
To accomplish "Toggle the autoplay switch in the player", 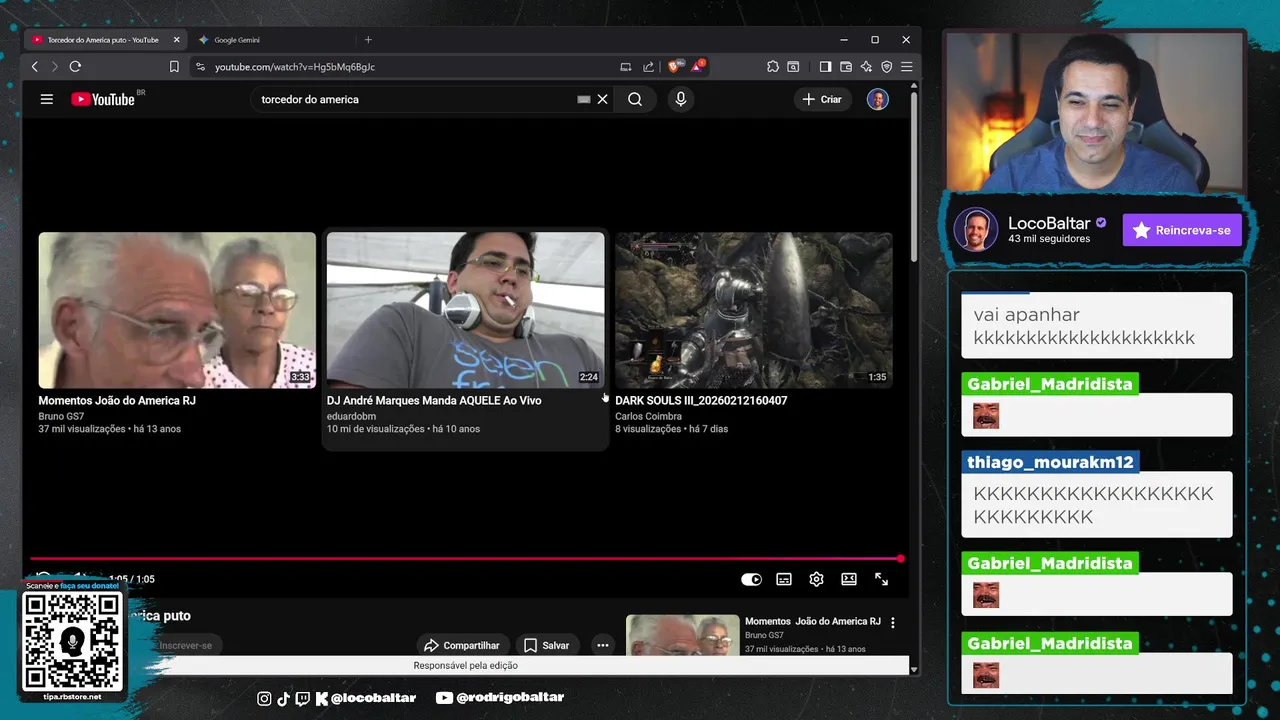I will 751,579.
